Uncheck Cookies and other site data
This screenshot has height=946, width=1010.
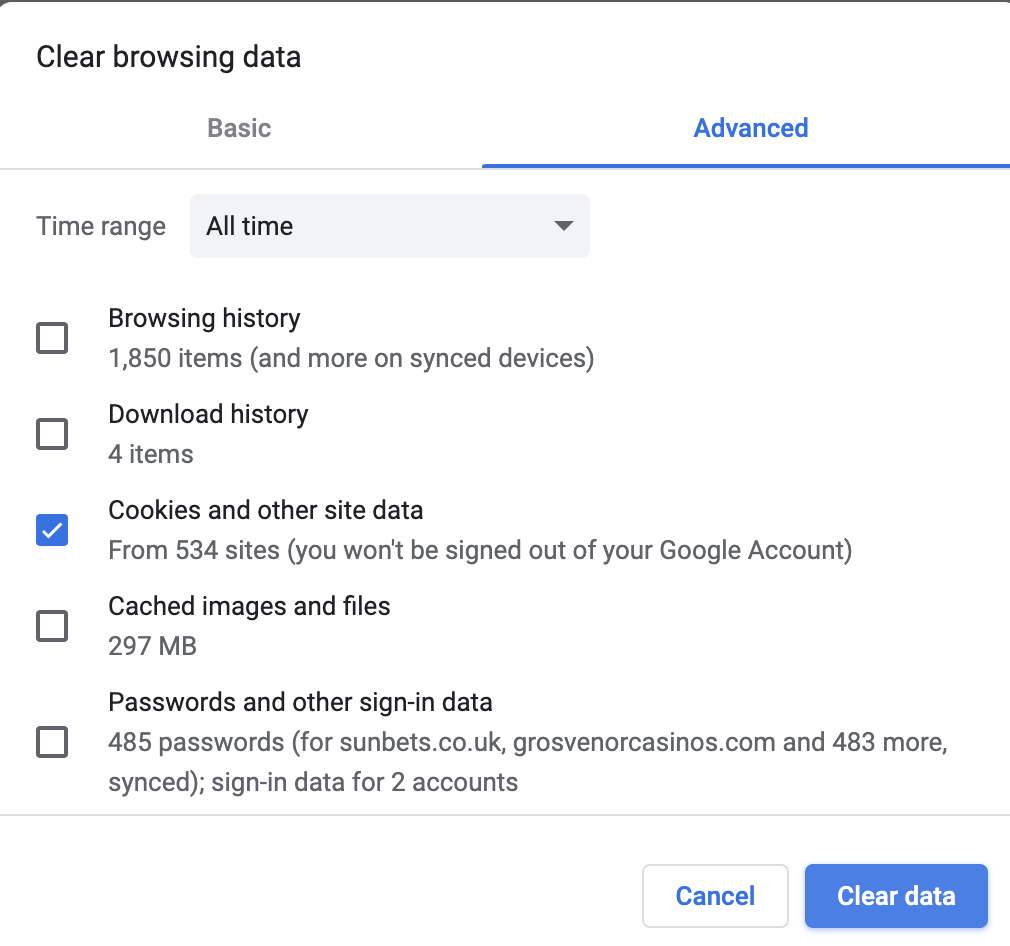pyautogui.click(x=52, y=530)
